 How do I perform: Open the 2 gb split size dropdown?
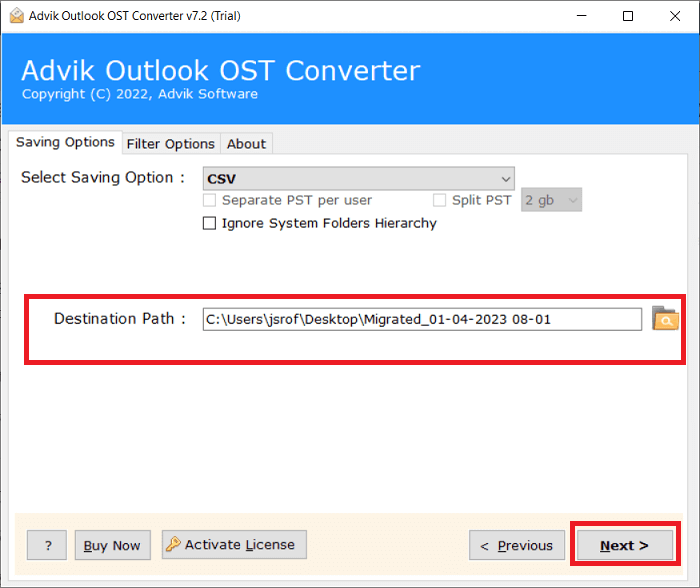551,200
